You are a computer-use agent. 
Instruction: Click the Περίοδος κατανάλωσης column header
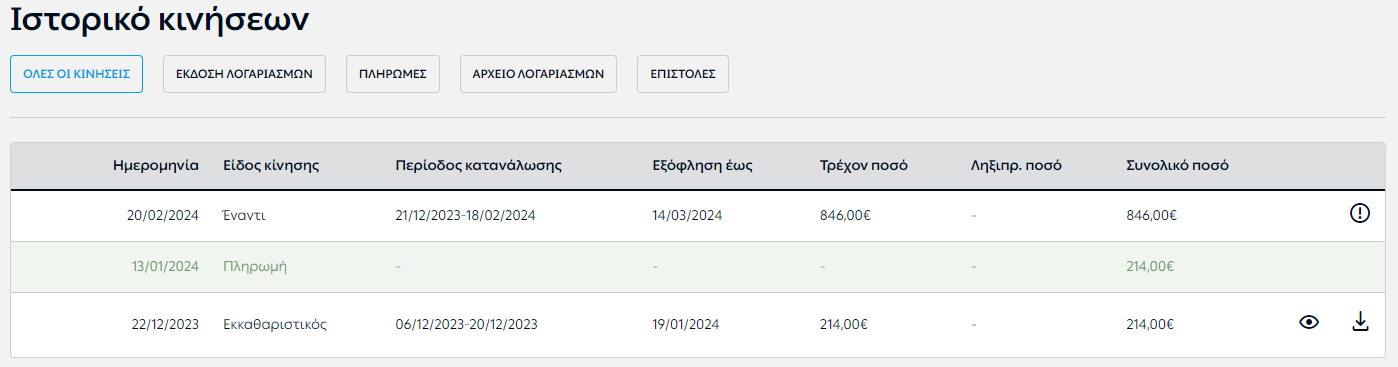479,166
